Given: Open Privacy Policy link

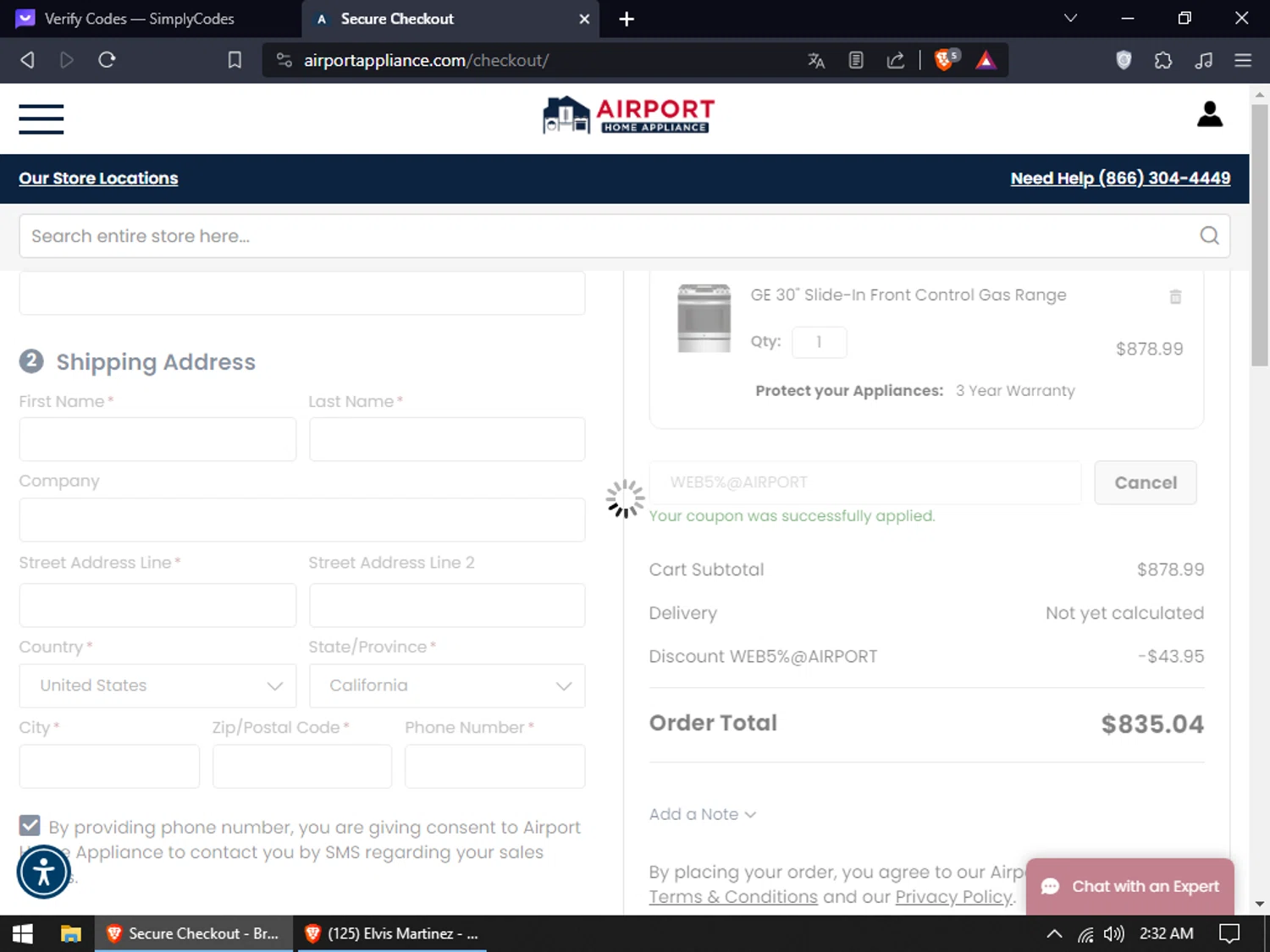Looking at the screenshot, I should [x=953, y=897].
